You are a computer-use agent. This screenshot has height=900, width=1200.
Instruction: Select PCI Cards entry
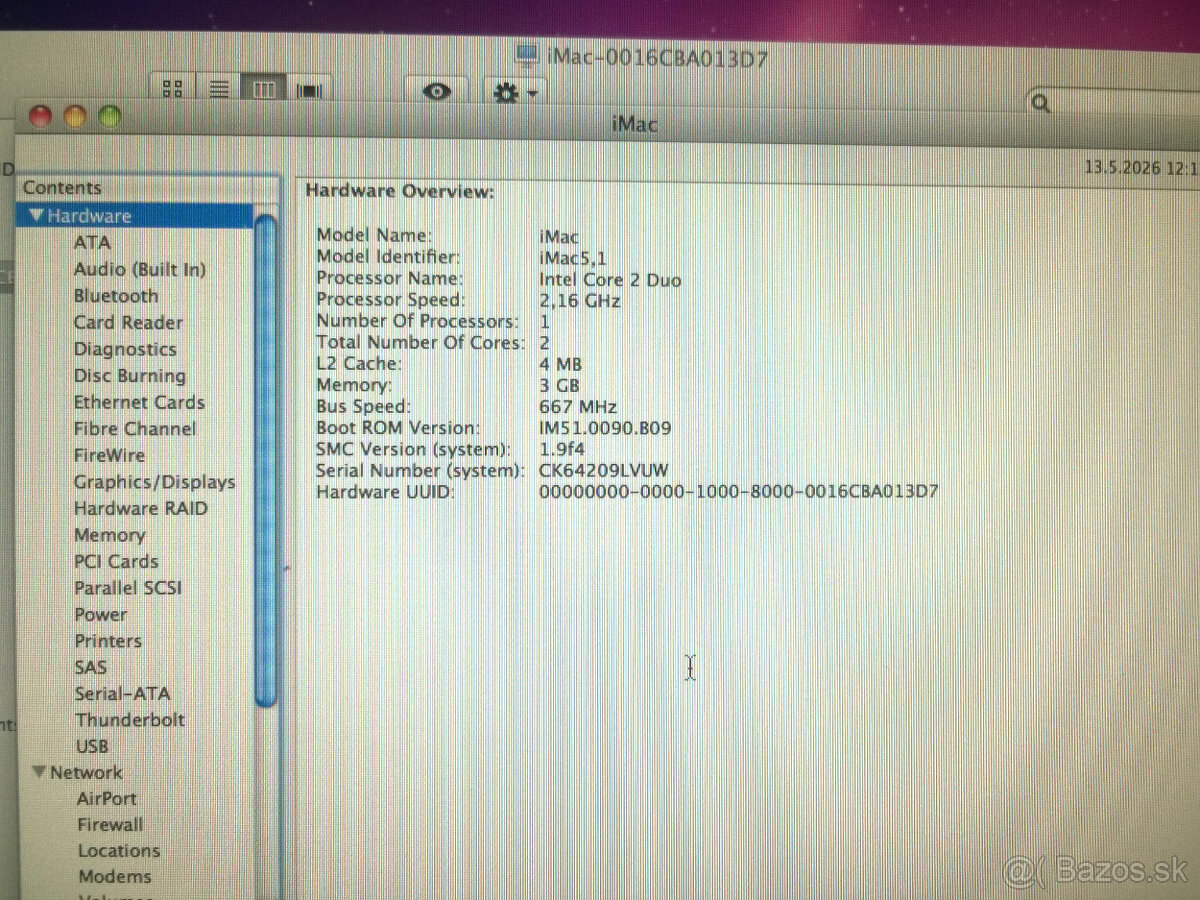[x=116, y=561]
